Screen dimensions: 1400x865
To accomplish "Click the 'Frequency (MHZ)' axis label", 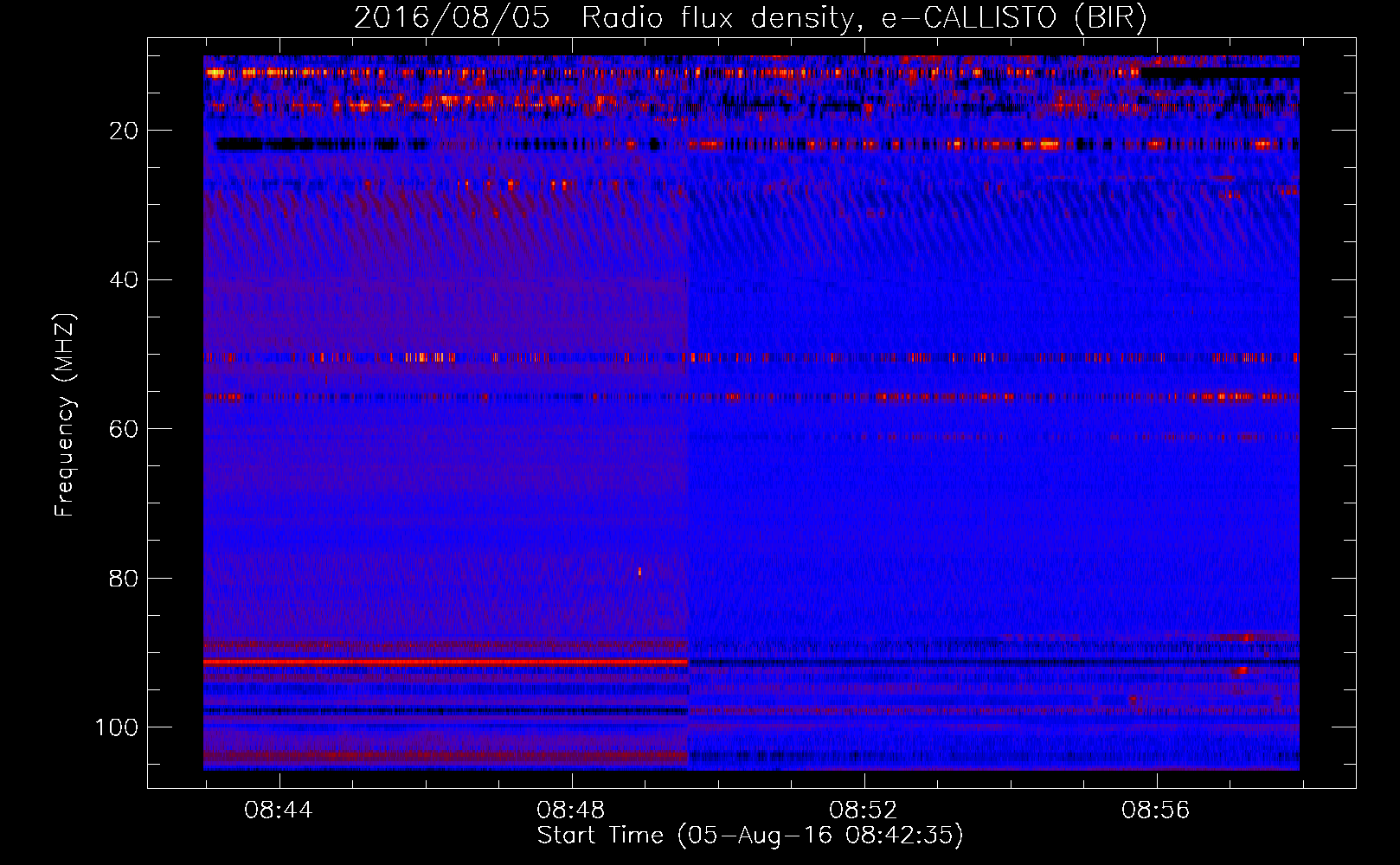I will pyautogui.click(x=65, y=415).
